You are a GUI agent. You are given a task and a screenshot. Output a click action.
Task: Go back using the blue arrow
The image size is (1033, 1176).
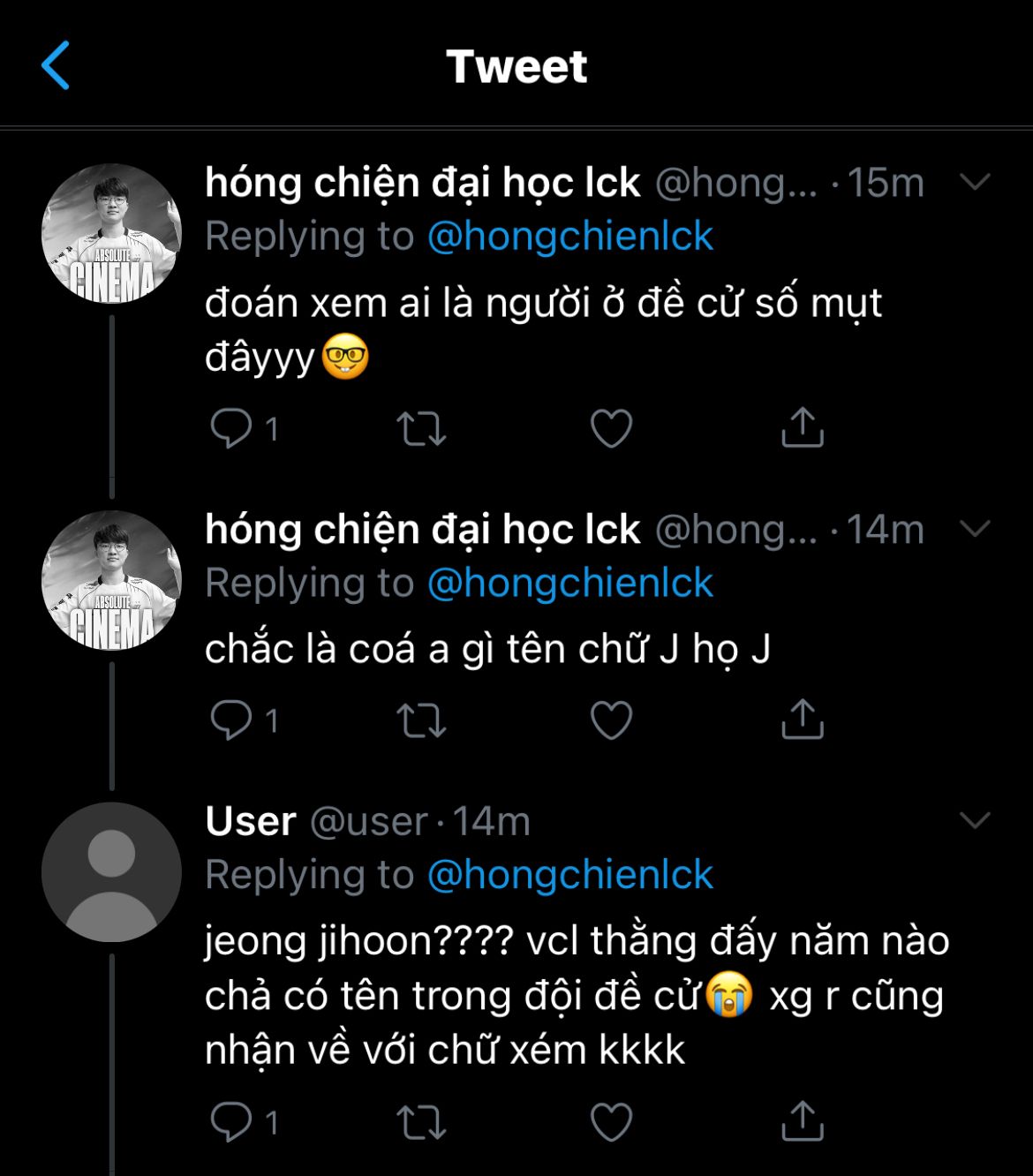pyautogui.click(x=56, y=66)
